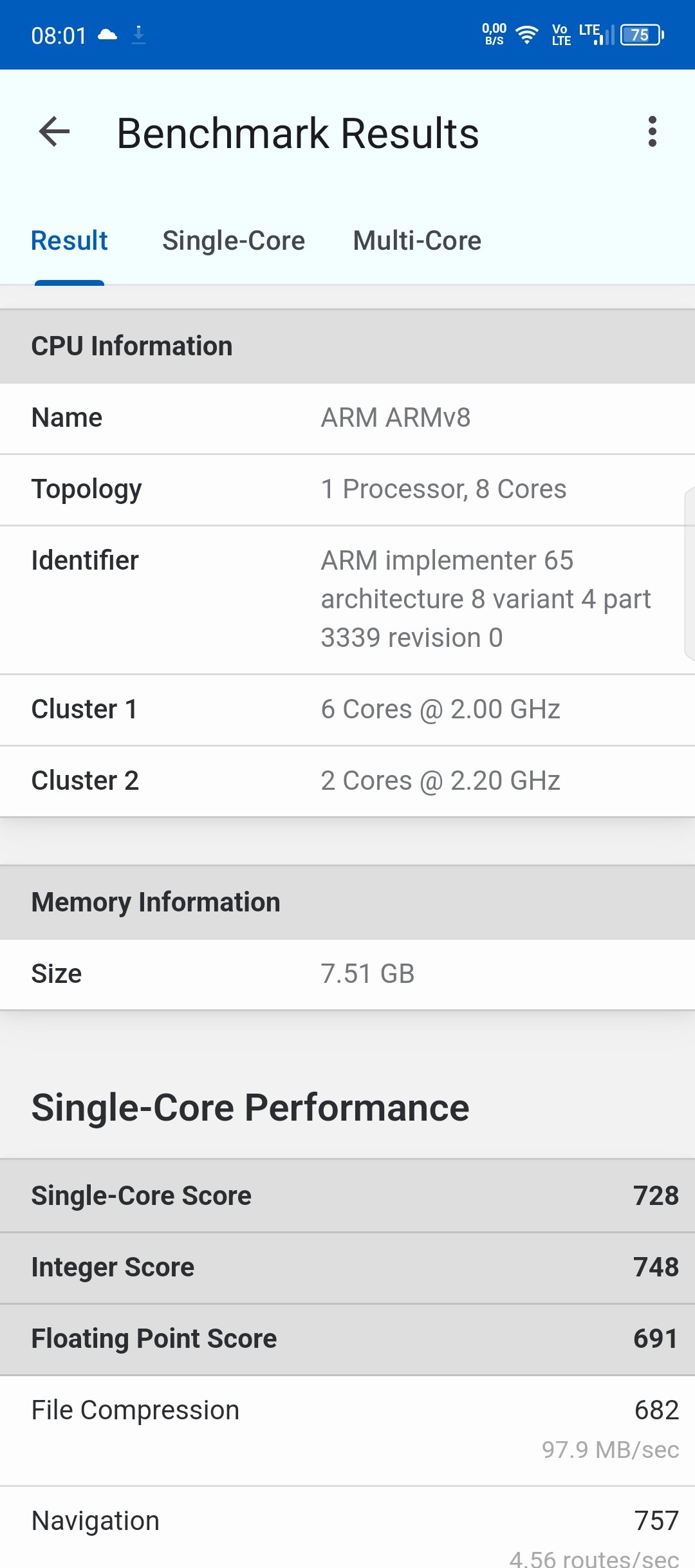Tap the Memory Size row
Screen dimensions: 695x1568
coord(347,974)
